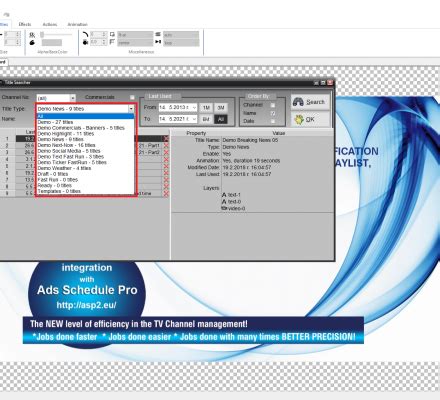Toggle Order By Date checkbox
Viewport: 440px width, 400px height.
[273, 121]
